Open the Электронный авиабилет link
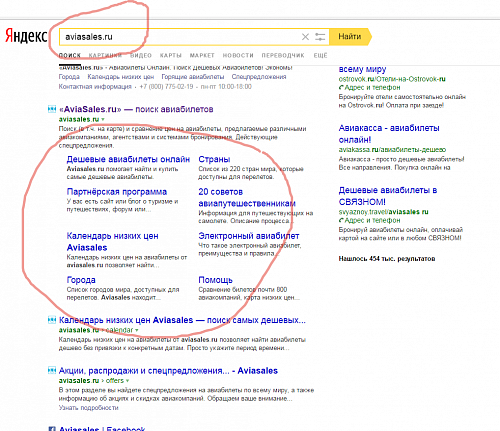The width and height of the screenshot is (500, 431). (x=249, y=236)
